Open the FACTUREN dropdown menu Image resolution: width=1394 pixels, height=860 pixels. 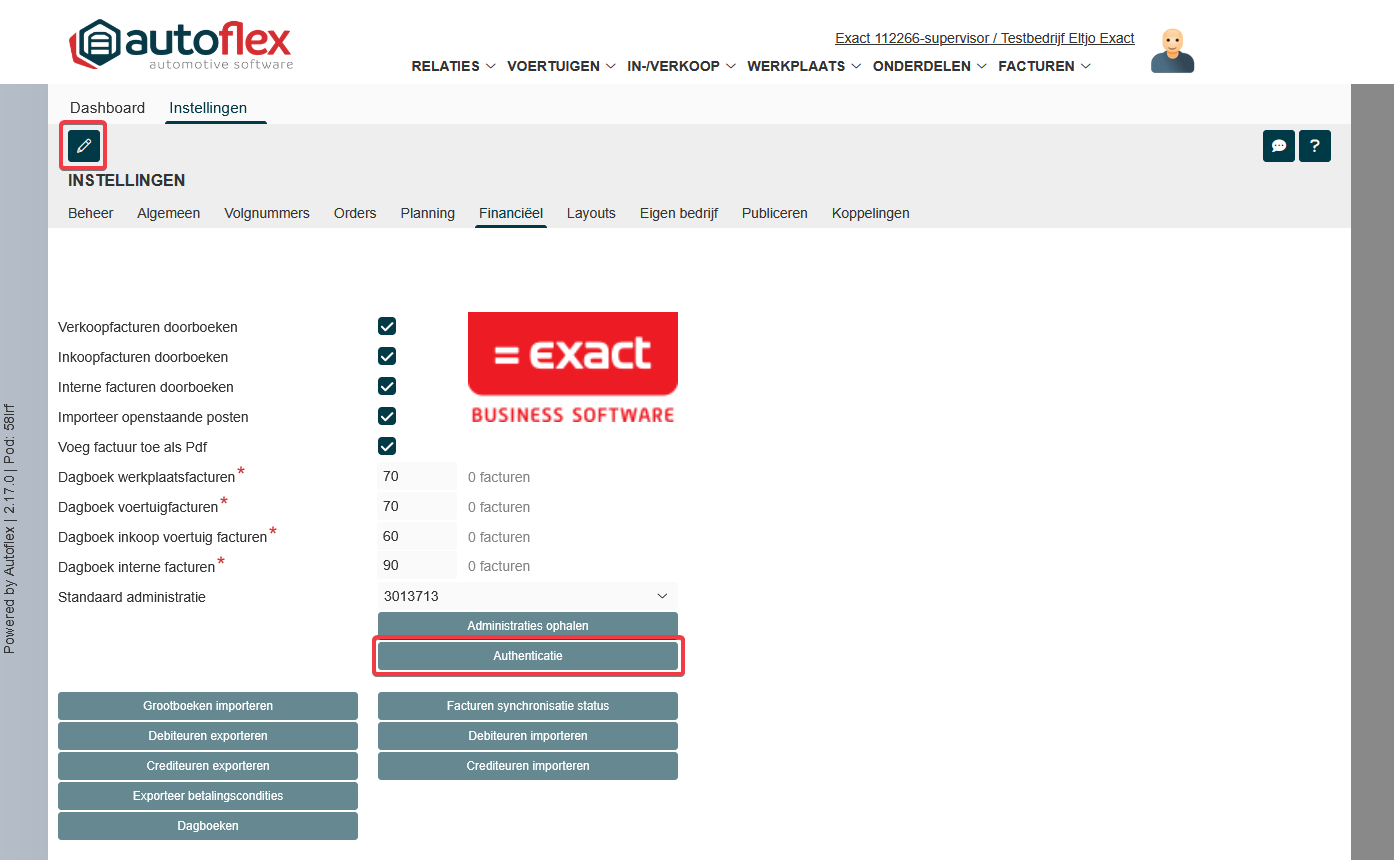[x=1044, y=66]
